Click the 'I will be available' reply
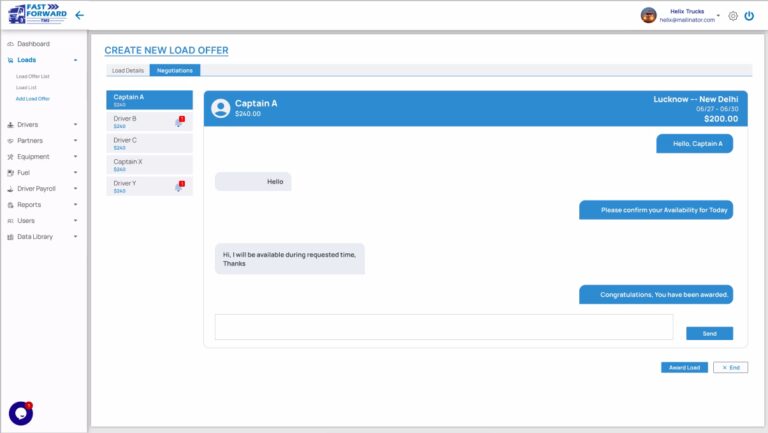Screen dimensions: 768x433 pos(289,259)
